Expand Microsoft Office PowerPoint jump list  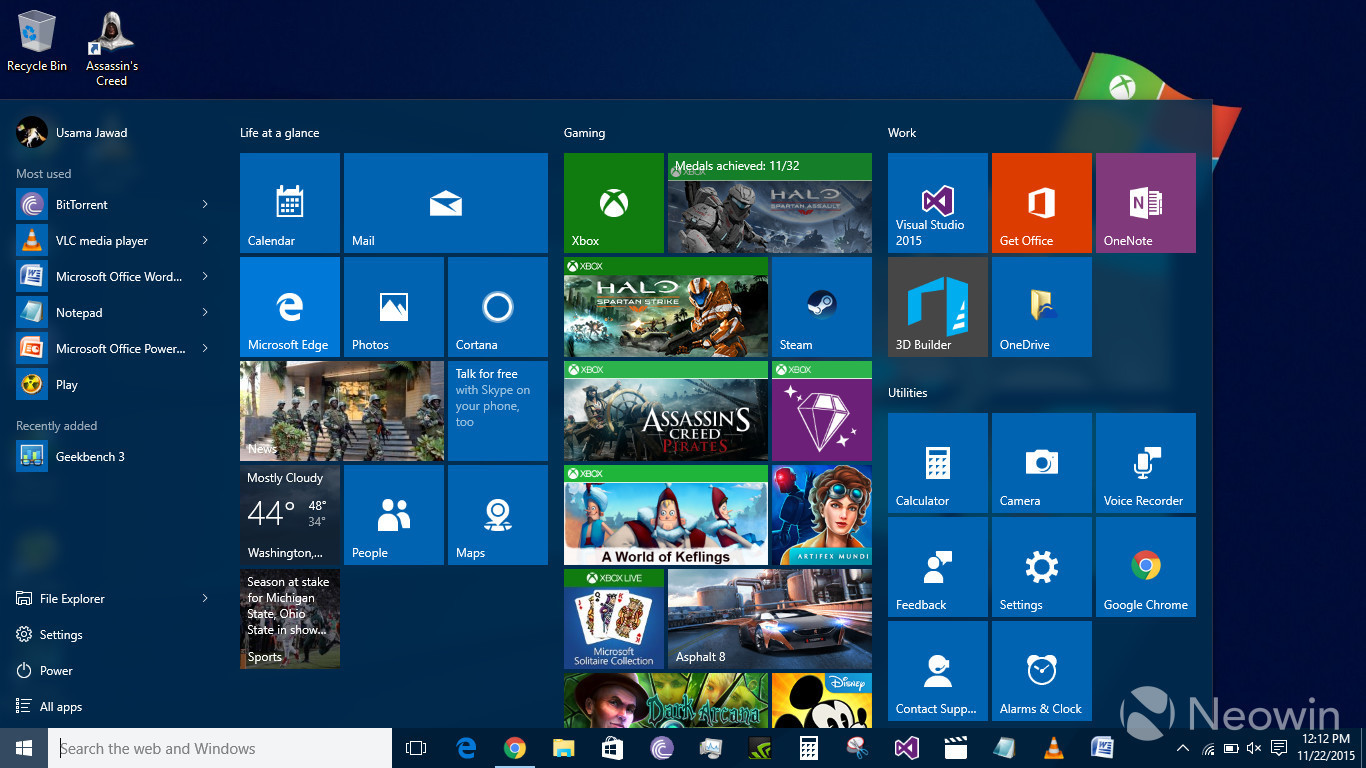click(205, 348)
